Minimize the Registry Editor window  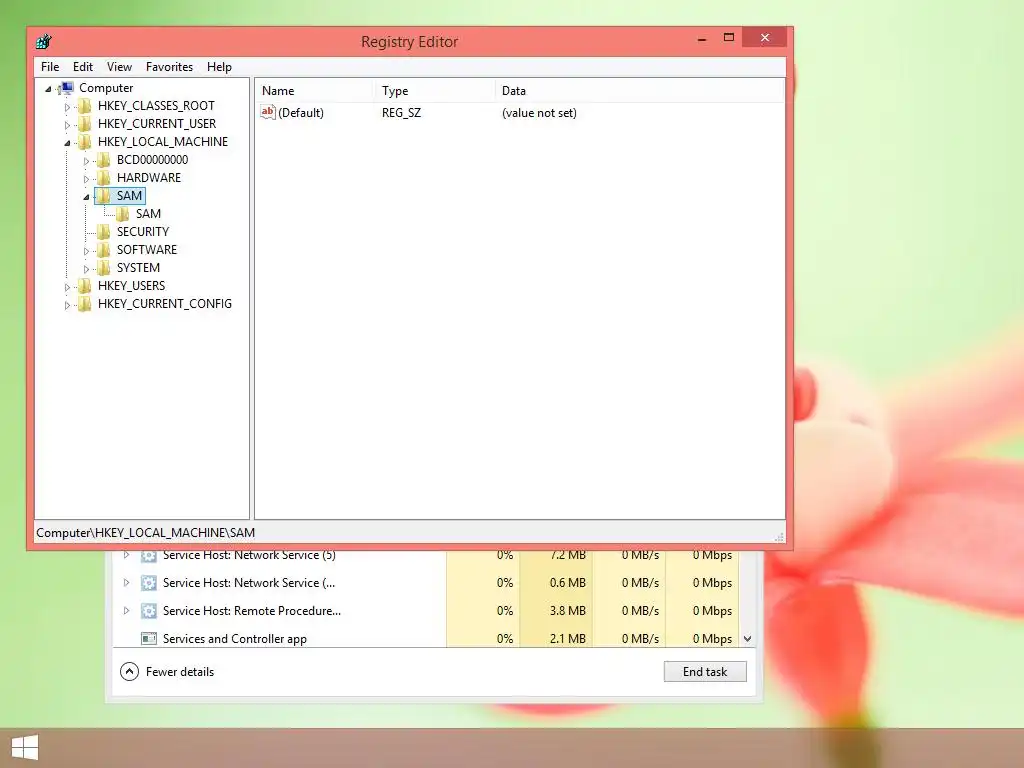coord(702,39)
